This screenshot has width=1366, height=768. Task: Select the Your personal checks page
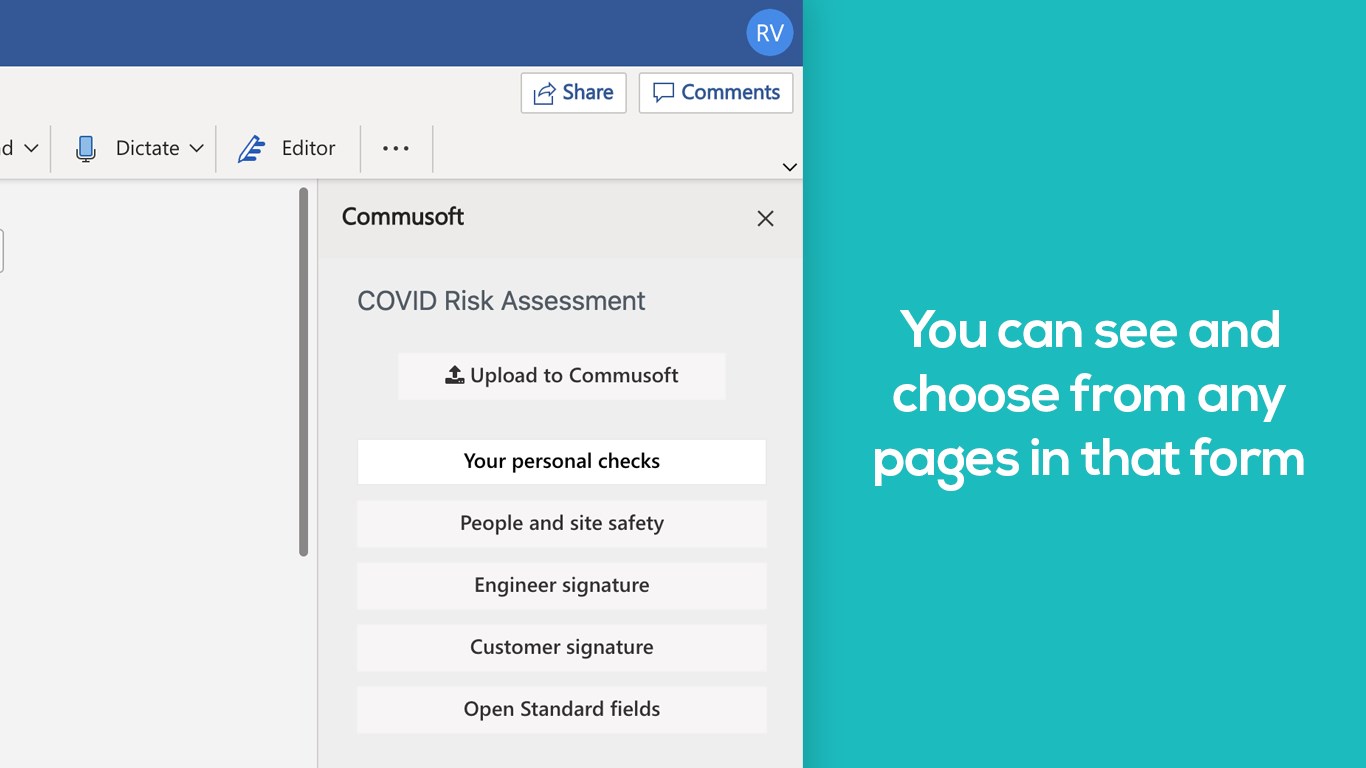[561, 462]
